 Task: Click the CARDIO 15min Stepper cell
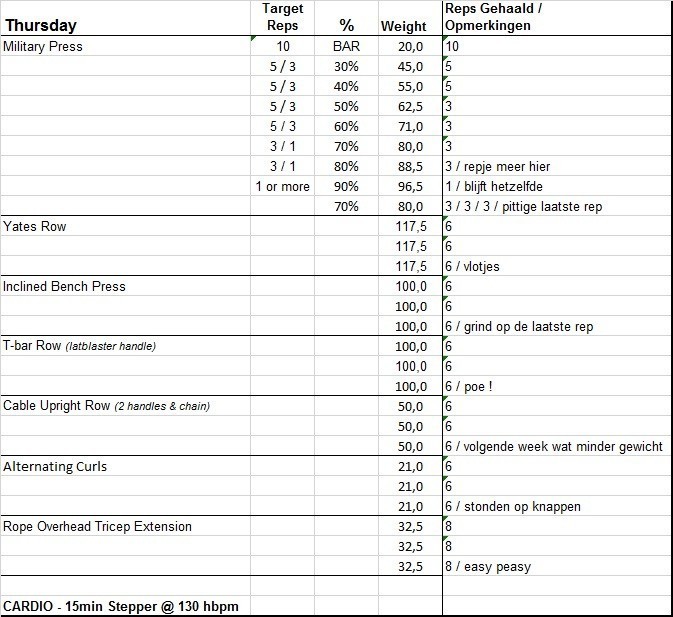click(x=122, y=606)
